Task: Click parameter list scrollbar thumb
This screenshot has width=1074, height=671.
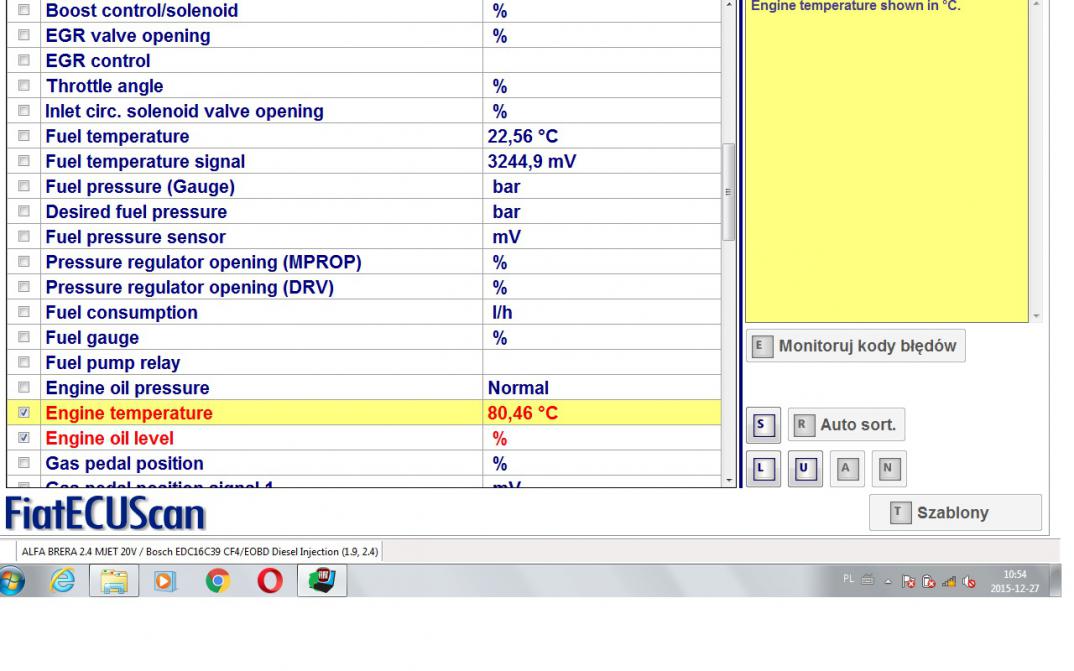Action: pos(728,192)
